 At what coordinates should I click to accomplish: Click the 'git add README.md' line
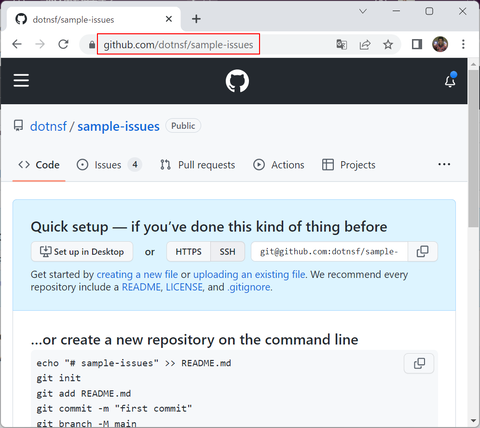click(84, 394)
